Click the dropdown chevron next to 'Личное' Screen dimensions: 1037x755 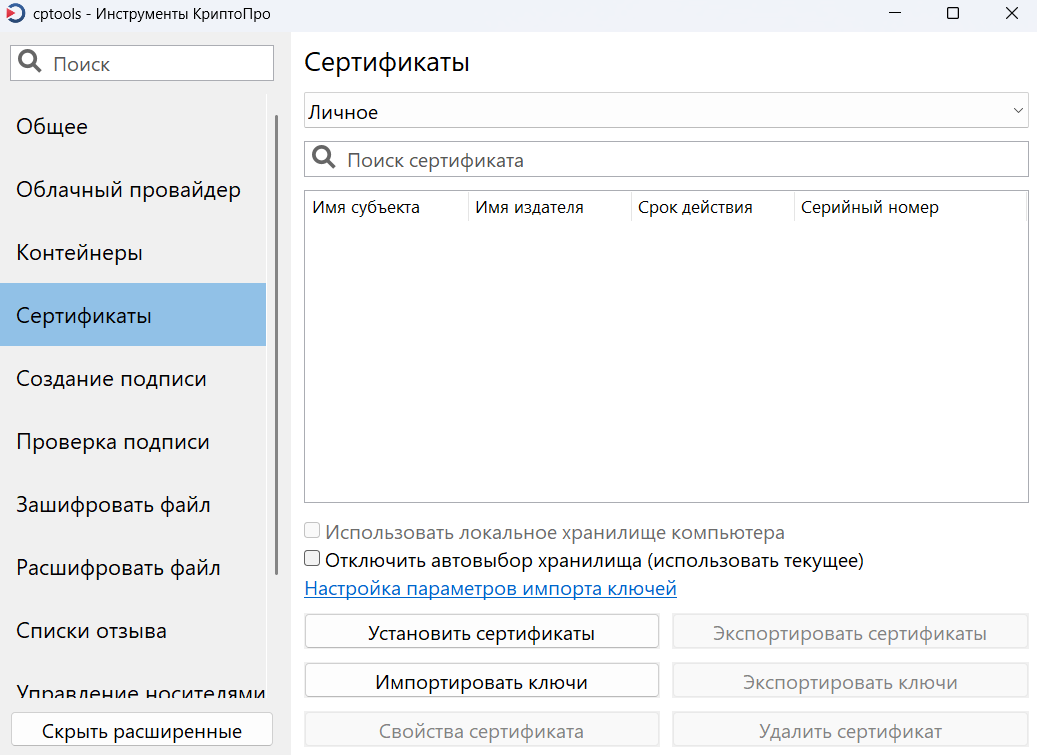1018,111
